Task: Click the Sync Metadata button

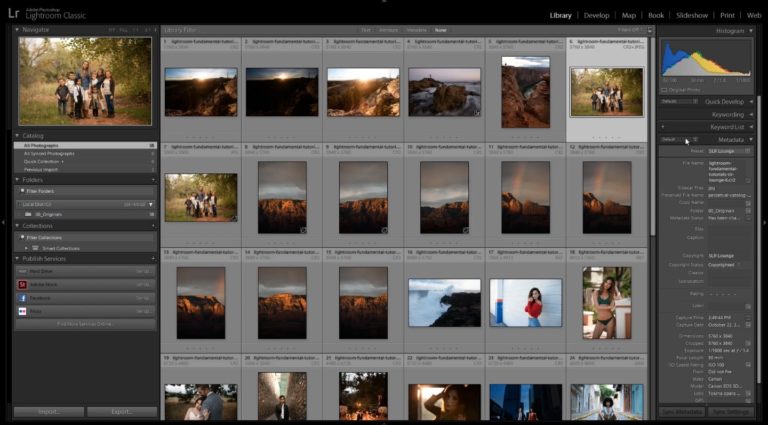Action: [x=680, y=412]
